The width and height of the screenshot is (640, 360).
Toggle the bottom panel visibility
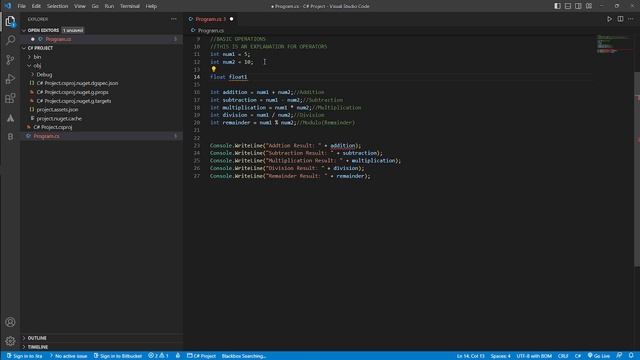point(568,6)
